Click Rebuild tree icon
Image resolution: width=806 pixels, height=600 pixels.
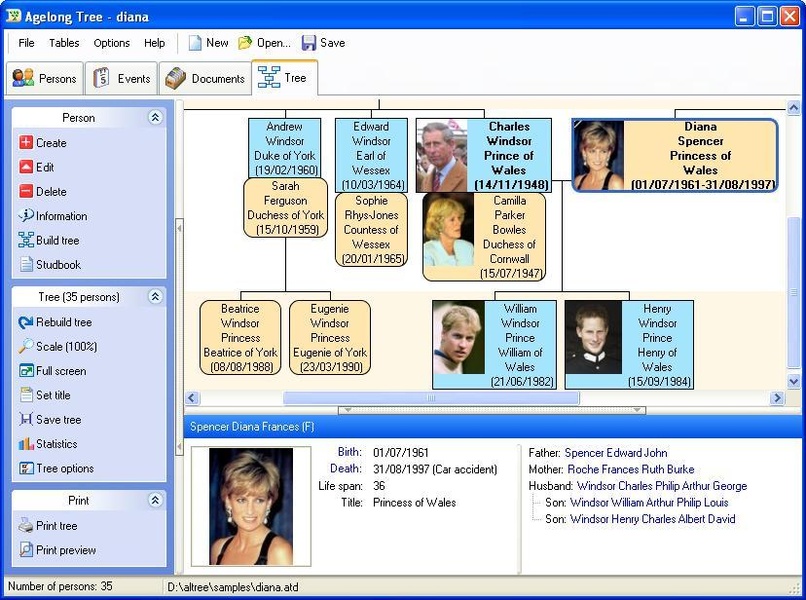coord(26,322)
